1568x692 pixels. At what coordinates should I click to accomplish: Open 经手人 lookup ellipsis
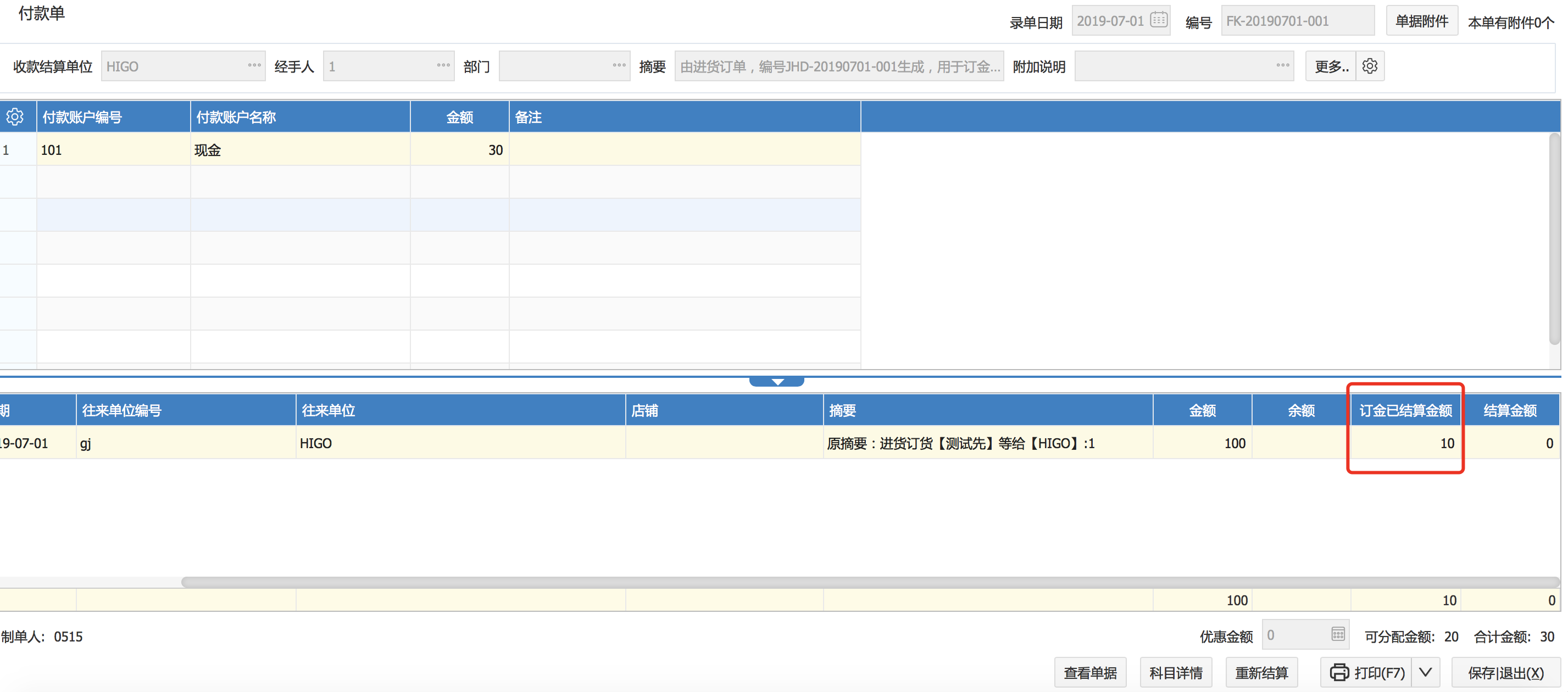pos(443,65)
